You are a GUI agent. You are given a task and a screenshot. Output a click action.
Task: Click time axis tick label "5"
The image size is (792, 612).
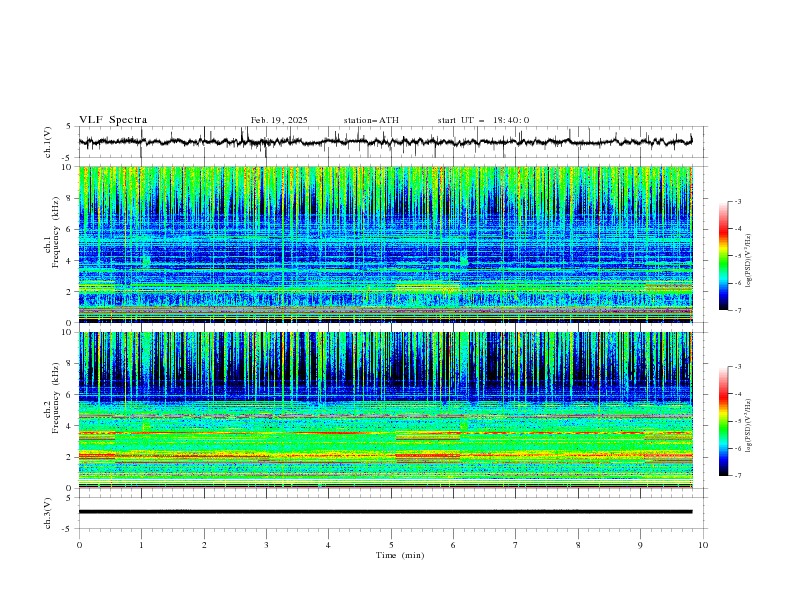pos(391,545)
